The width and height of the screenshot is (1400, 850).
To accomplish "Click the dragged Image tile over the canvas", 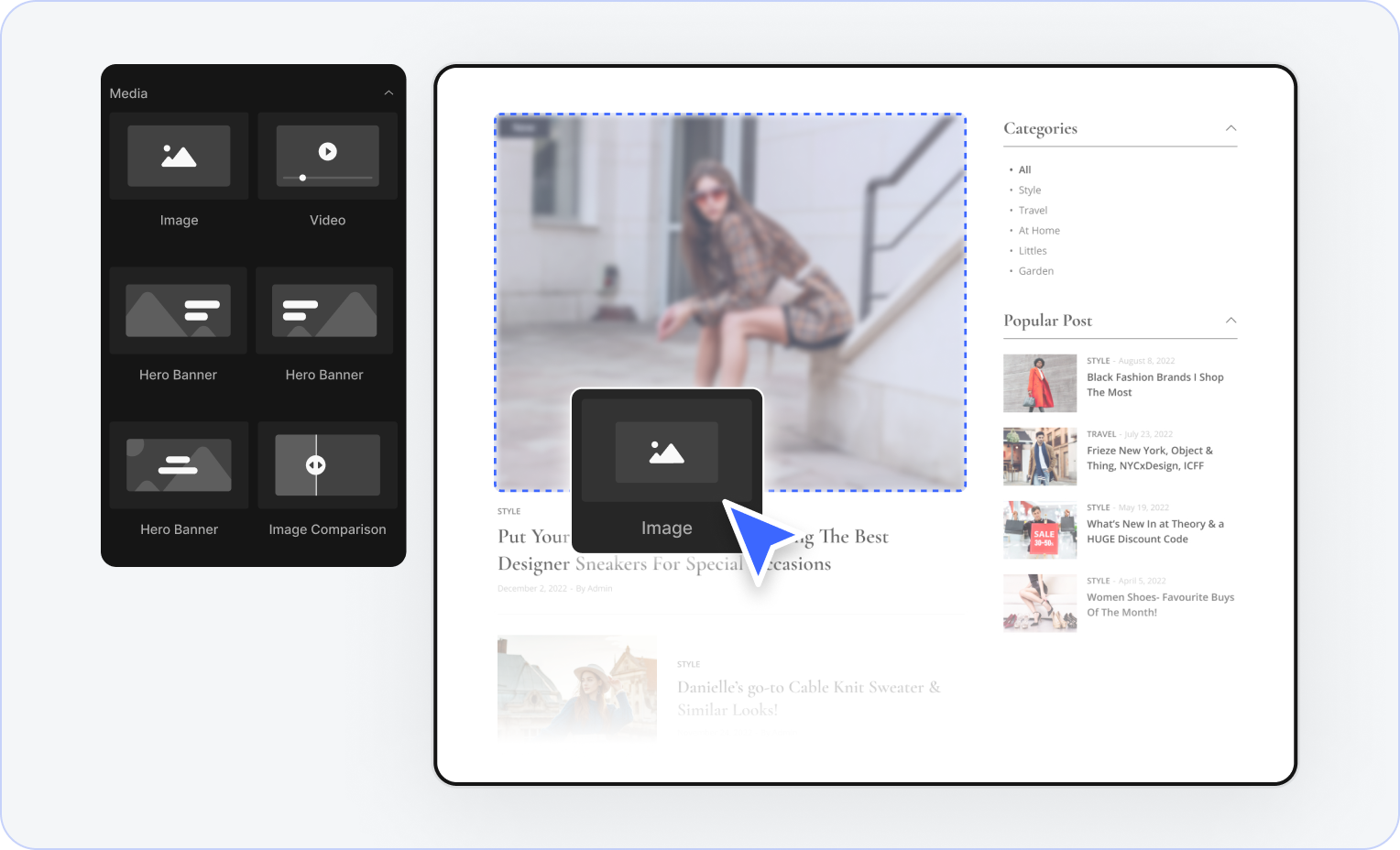I will click(666, 467).
